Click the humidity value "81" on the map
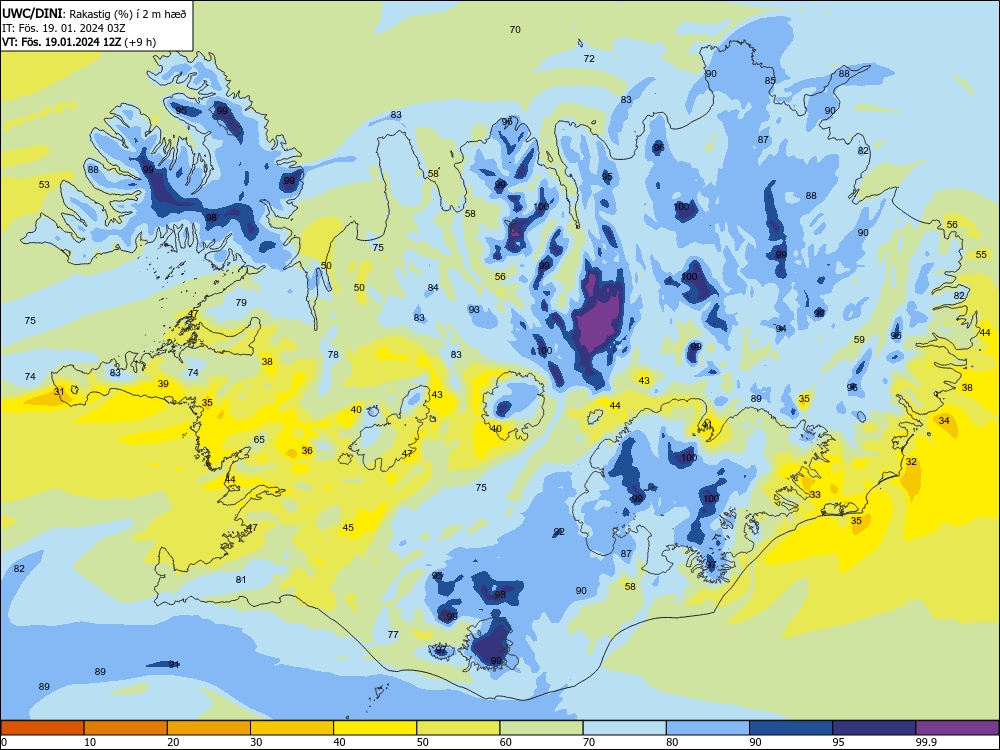The height and width of the screenshot is (750, 1000). pos(240,580)
